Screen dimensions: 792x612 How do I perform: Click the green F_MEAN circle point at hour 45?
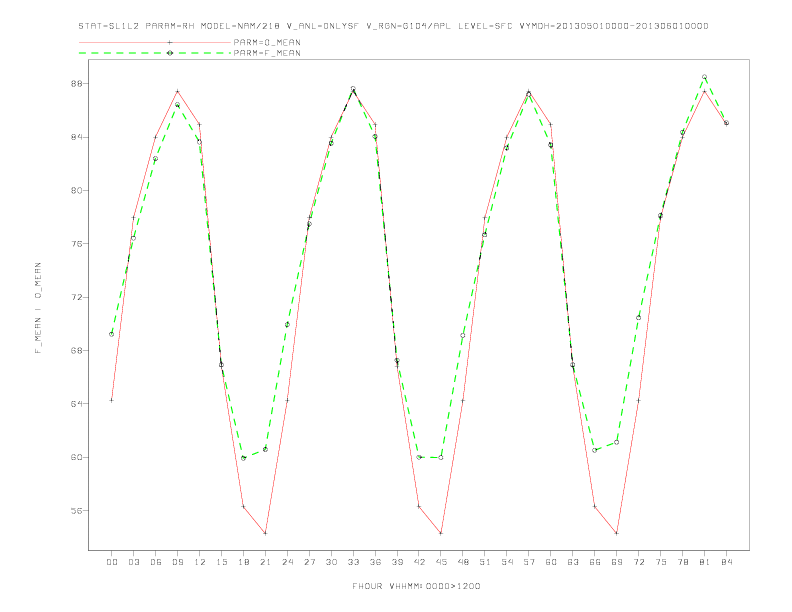(x=441, y=457)
